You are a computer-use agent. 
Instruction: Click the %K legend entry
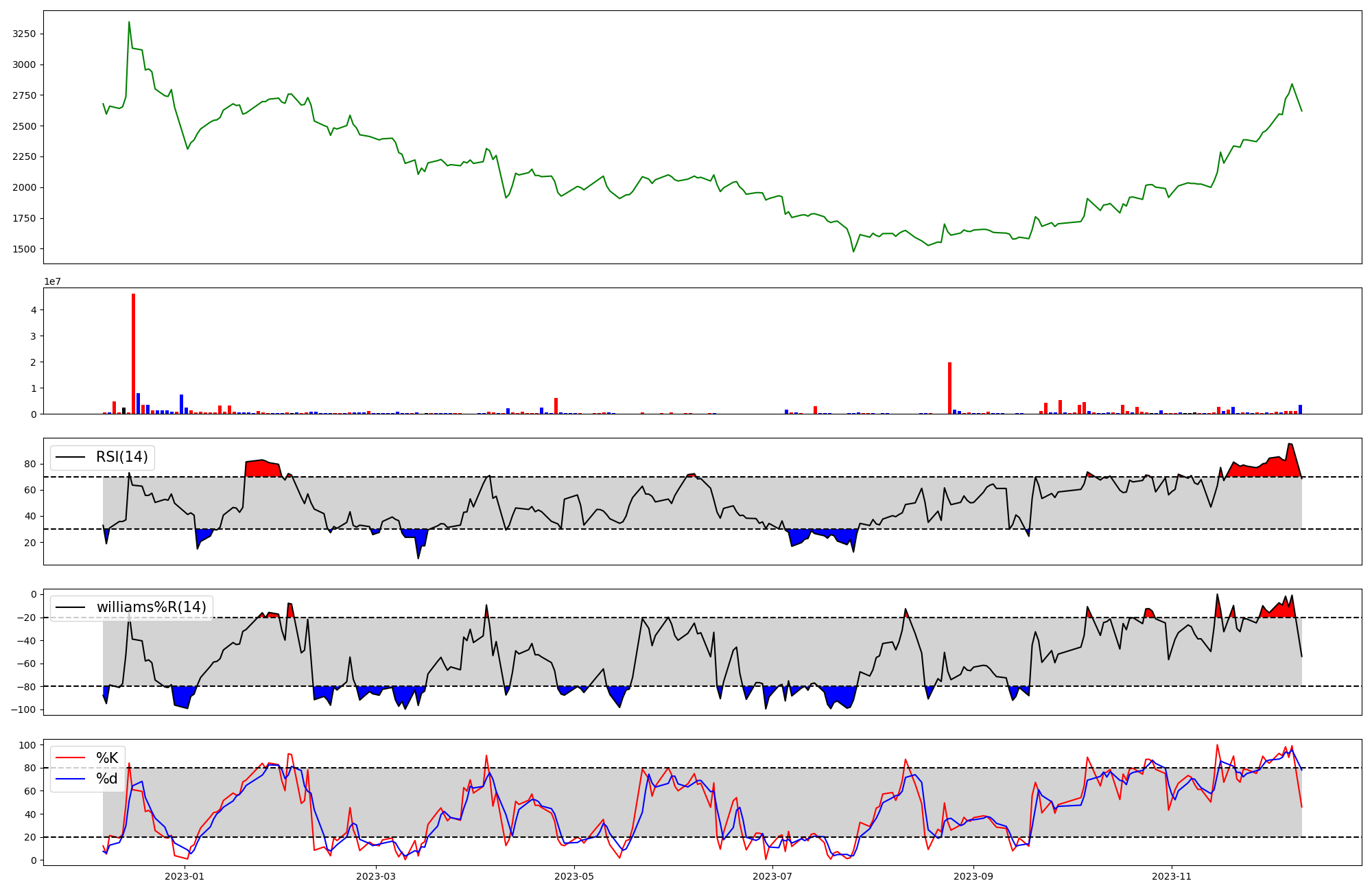tap(106, 758)
